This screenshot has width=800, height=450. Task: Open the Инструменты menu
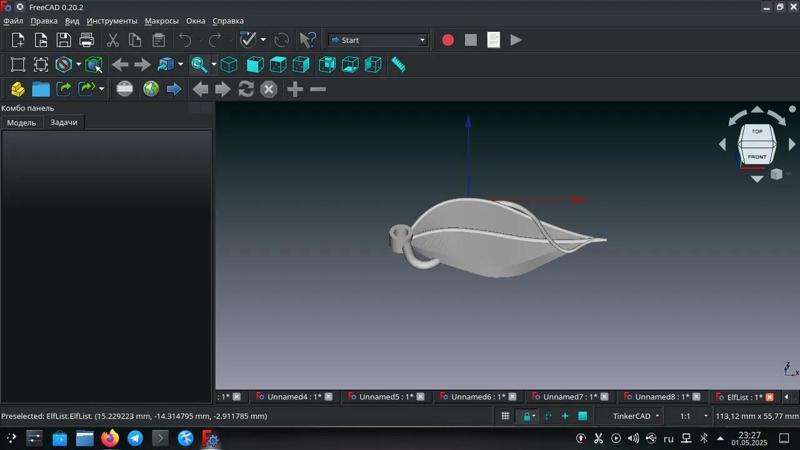[112, 21]
